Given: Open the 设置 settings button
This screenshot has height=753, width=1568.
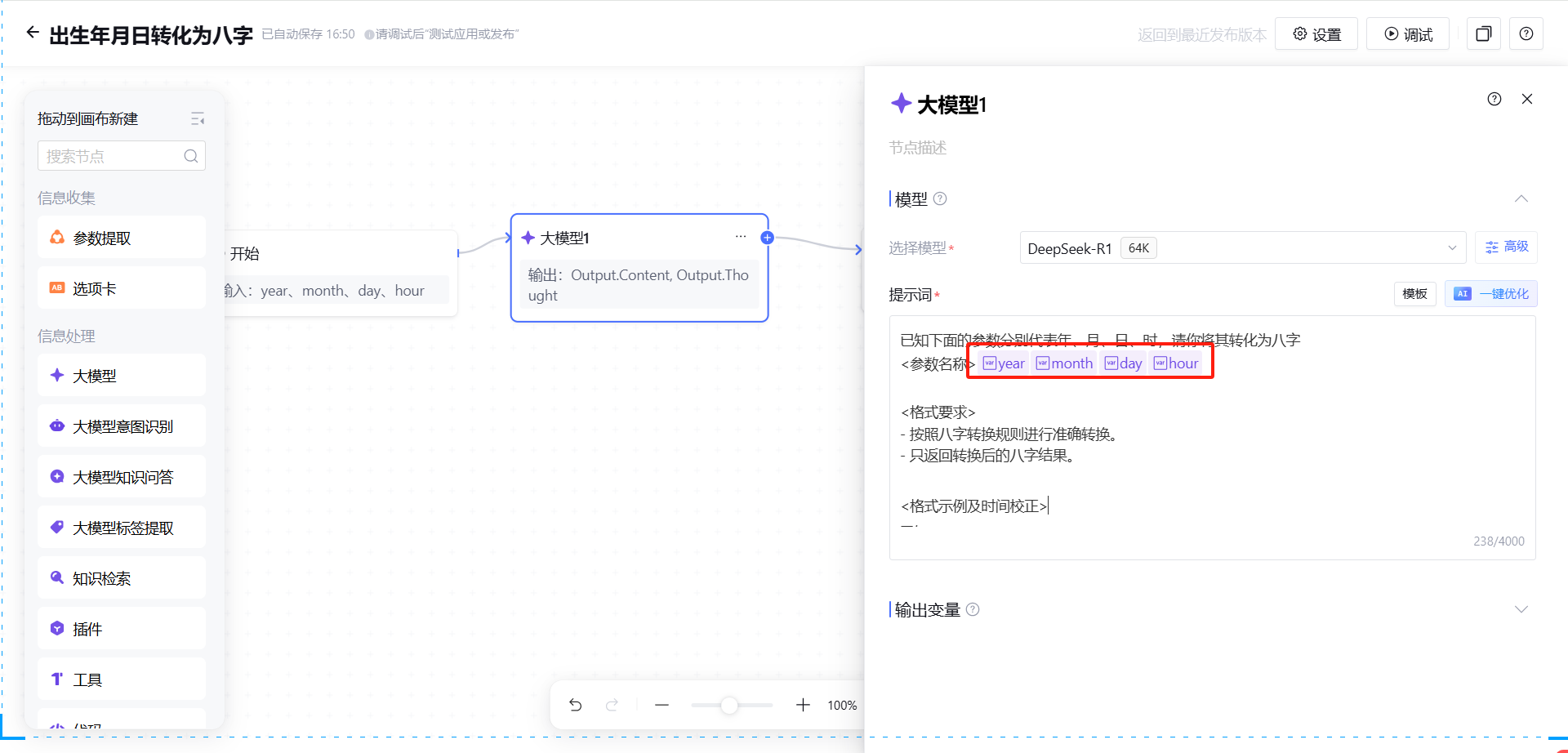Looking at the screenshot, I should (x=1316, y=34).
